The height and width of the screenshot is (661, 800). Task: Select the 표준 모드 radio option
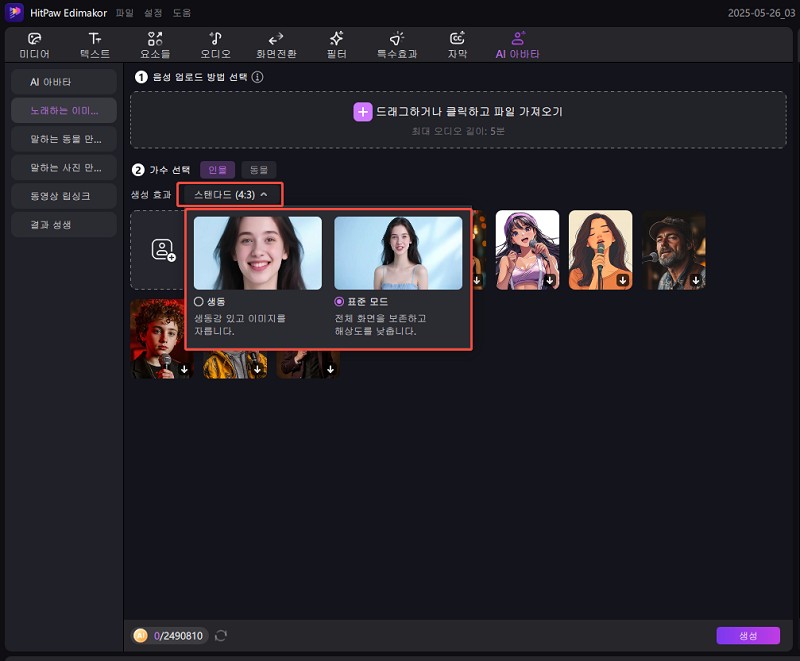339,301
